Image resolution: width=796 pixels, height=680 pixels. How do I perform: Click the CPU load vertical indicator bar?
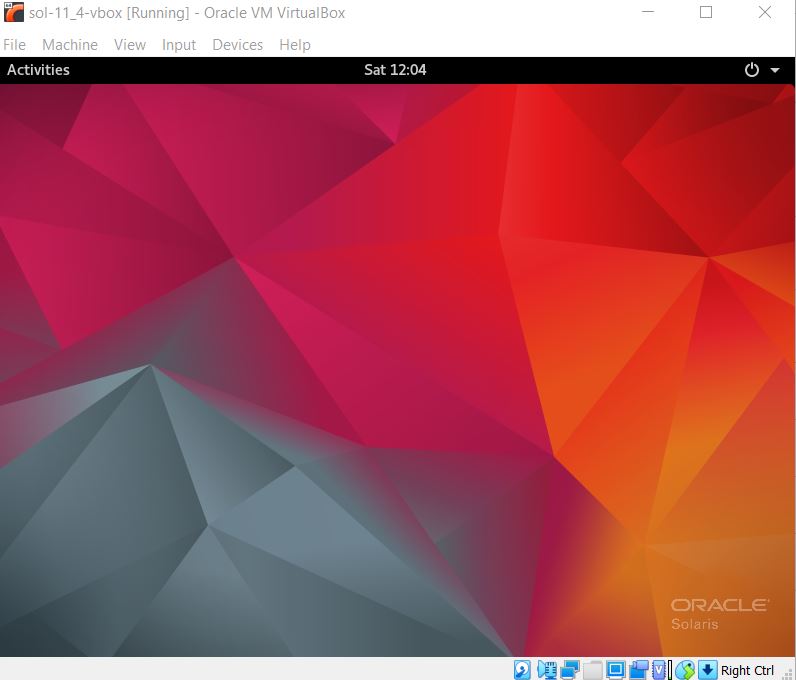coord(670,670)
